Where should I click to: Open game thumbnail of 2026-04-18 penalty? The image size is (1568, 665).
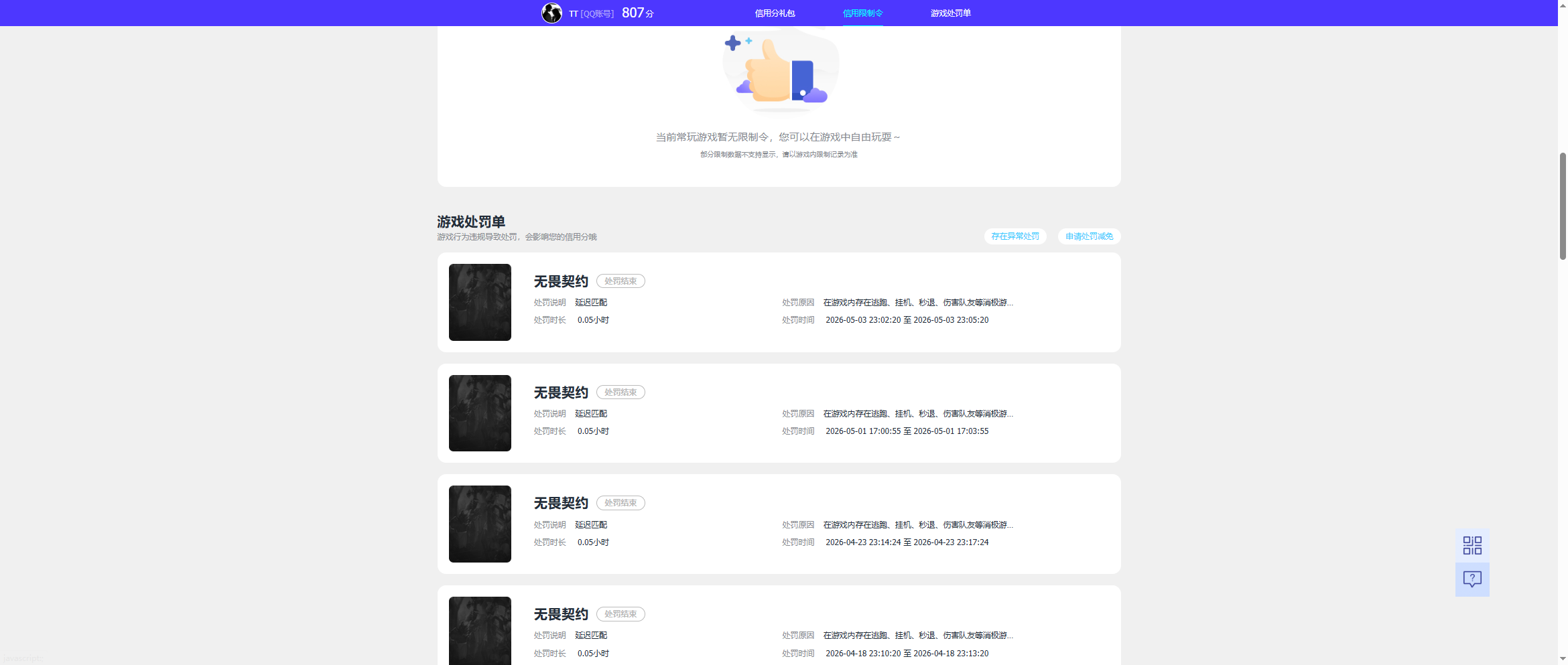(480, 631)
